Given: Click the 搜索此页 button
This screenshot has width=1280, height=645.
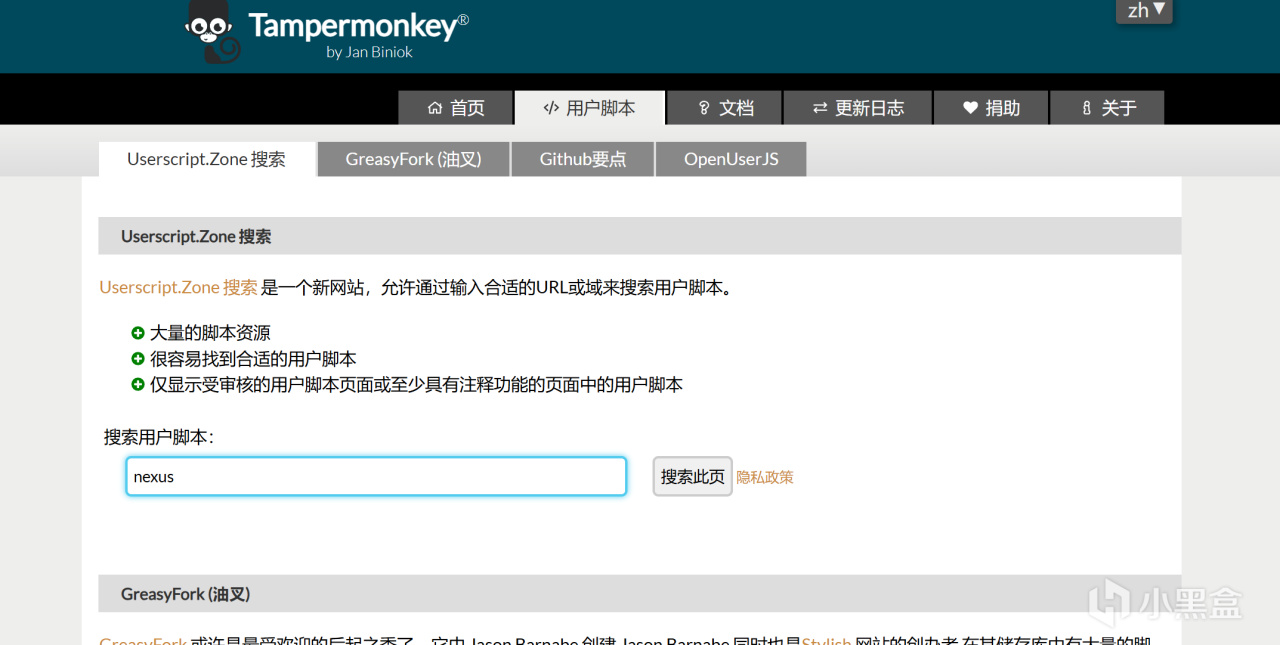Looking at the screenshot, I should (693, 476).
